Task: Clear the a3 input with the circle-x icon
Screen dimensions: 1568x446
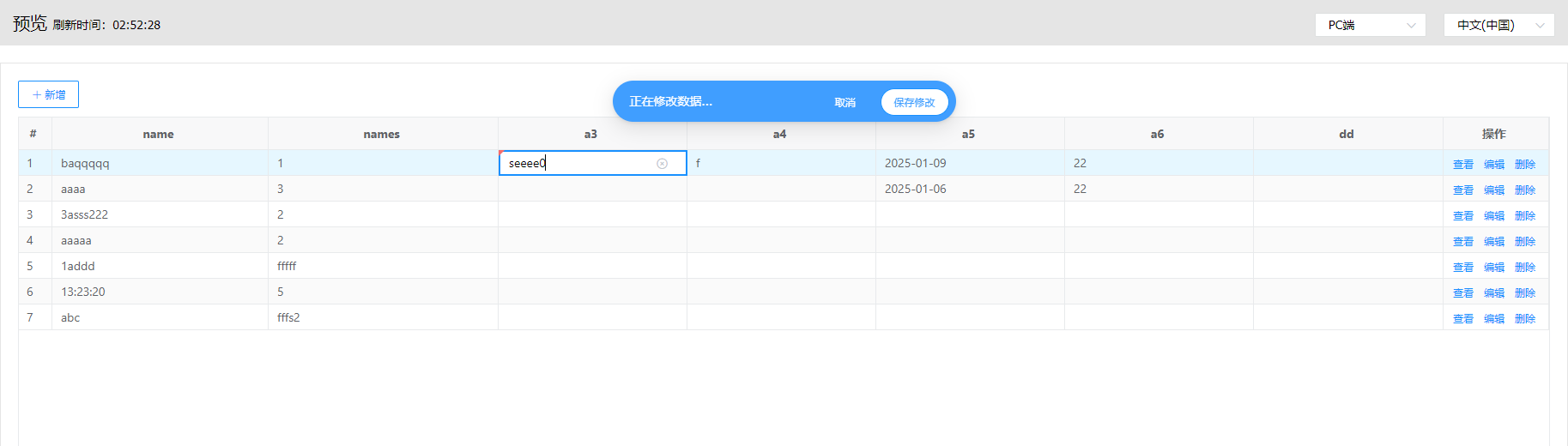Action: click(662, 164)
